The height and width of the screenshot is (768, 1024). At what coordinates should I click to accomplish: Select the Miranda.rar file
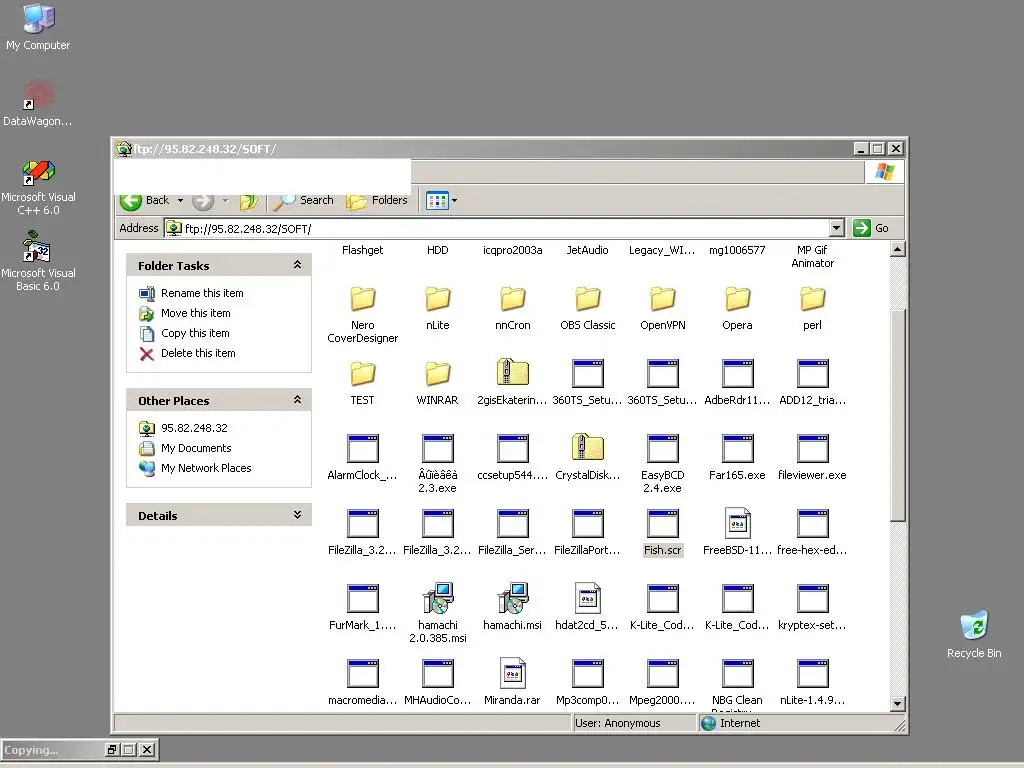pos(513,683)
